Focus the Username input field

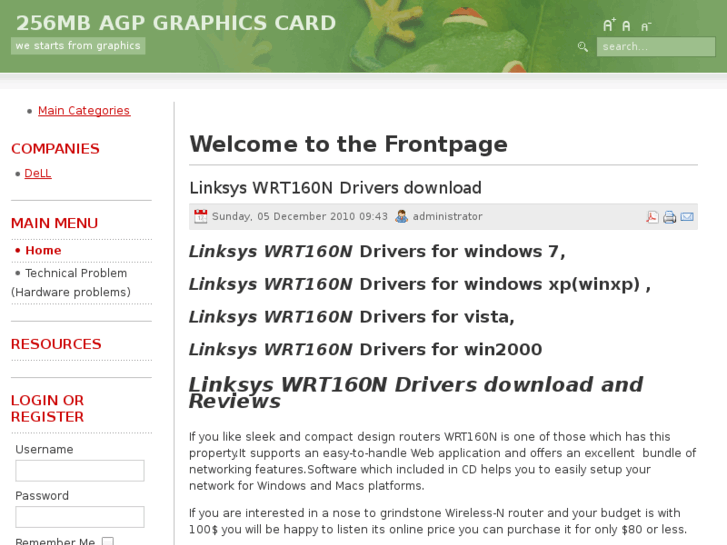pos(80,471)
